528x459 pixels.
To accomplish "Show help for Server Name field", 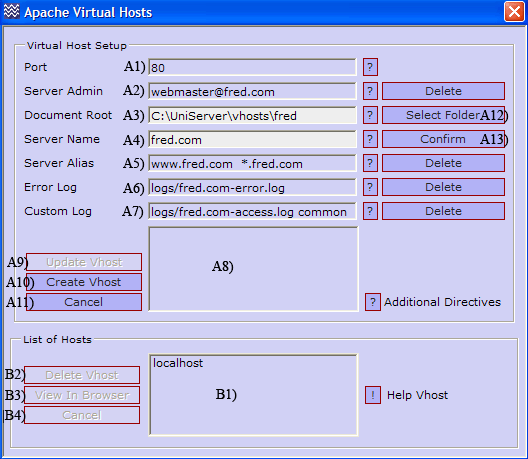I will pyautogui.click(x=370, y=139).
